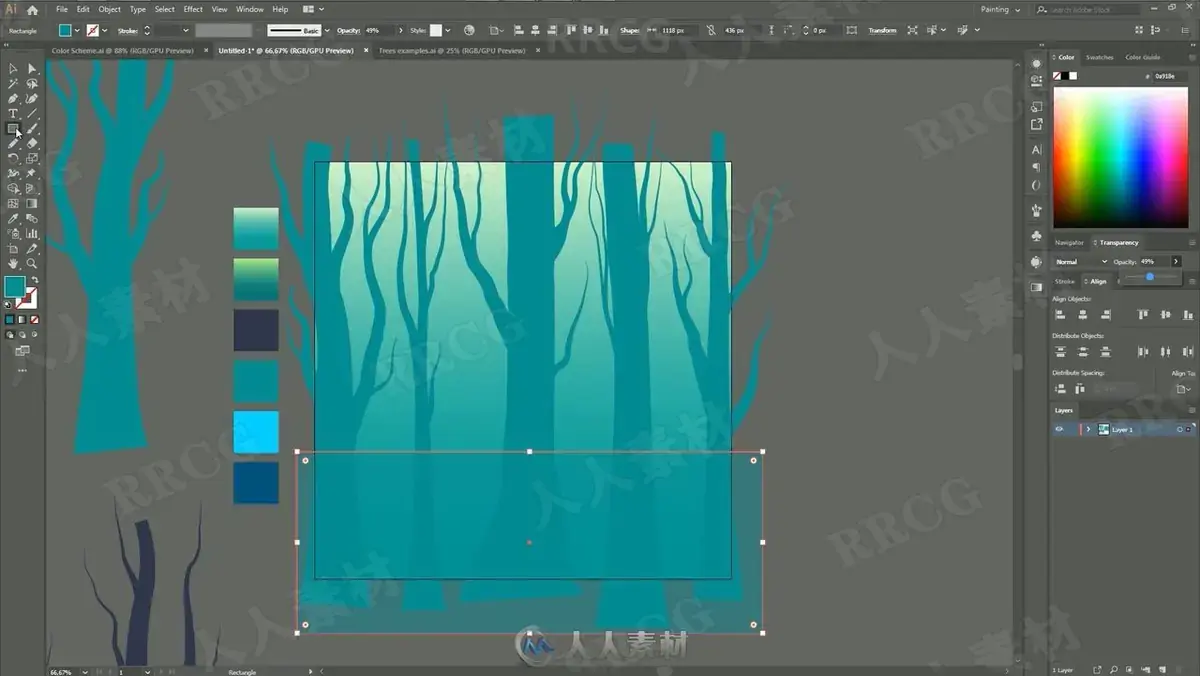Open Normal blending mode dropdown
Screen dimensions: 1200x676
[1080, 261]
